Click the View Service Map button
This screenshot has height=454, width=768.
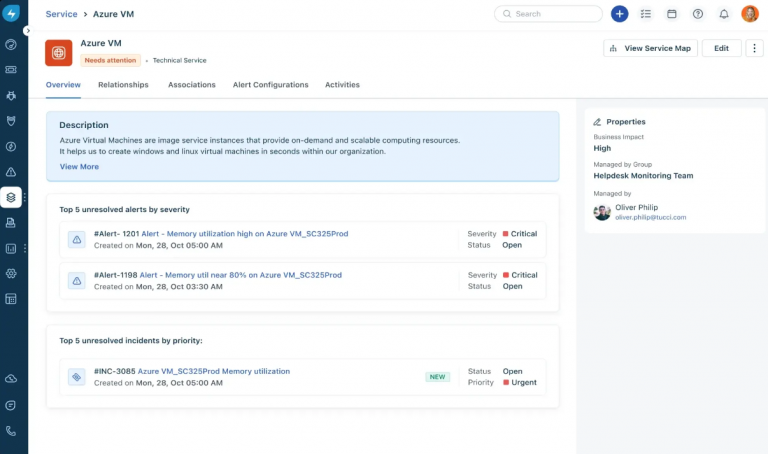pyautogui.click(x=650, y=48)
